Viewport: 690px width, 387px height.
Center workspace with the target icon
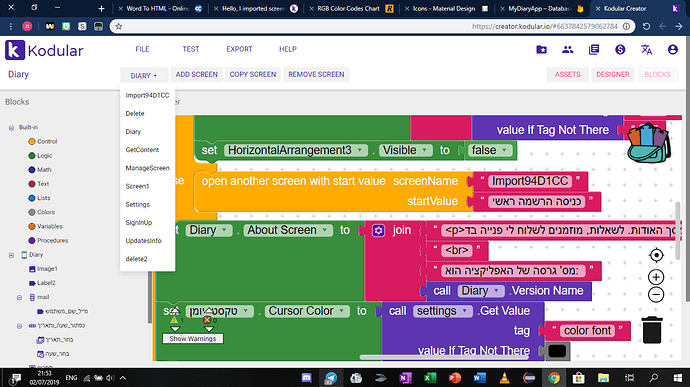pos(656,255)
